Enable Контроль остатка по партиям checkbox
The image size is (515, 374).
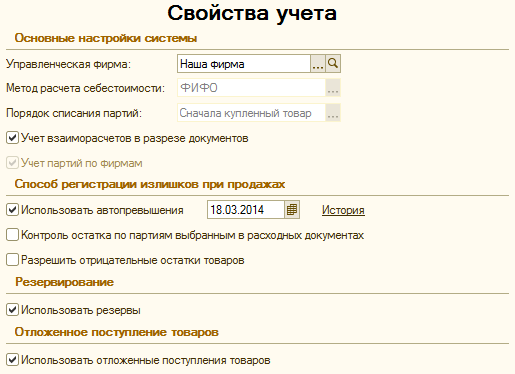coord(12,235)
